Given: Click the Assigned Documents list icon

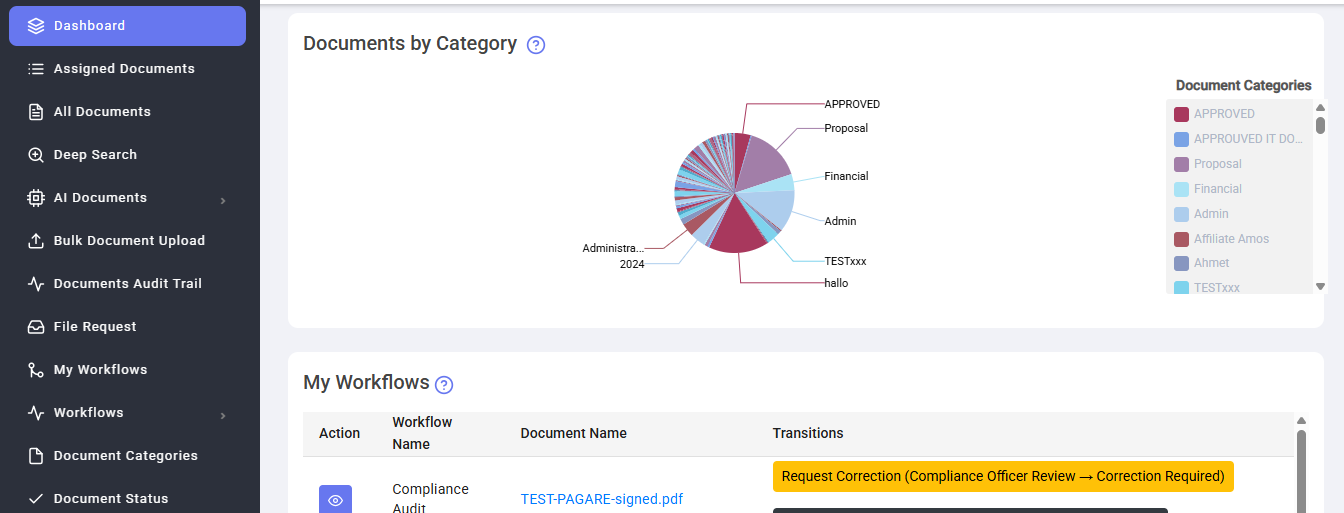Looking at the screenshot, I should [x=36, y=69].
